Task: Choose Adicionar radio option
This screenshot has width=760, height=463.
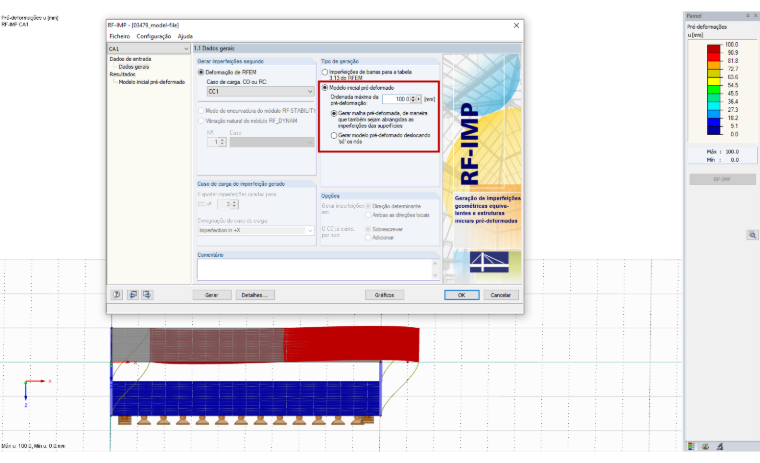Action: pos(368,238)
